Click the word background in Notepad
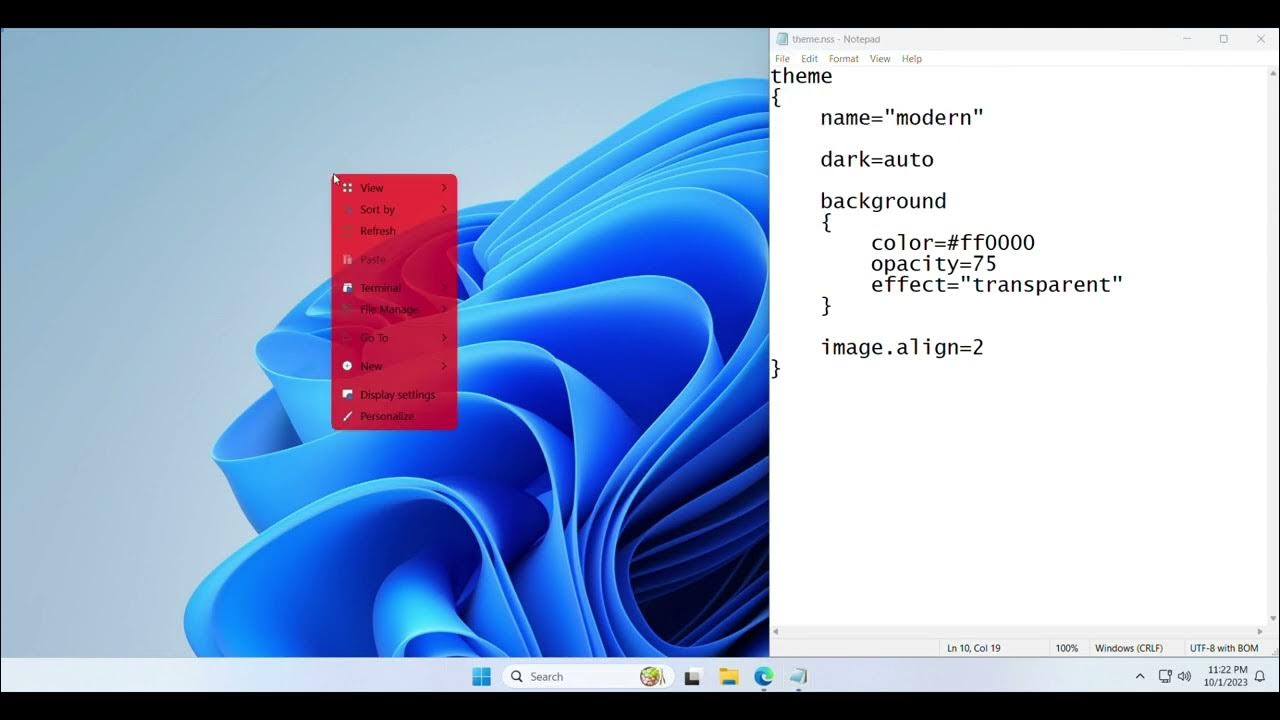Image resolution: width=1280 pixels, height=720 pixels. (x=883, y=201)
